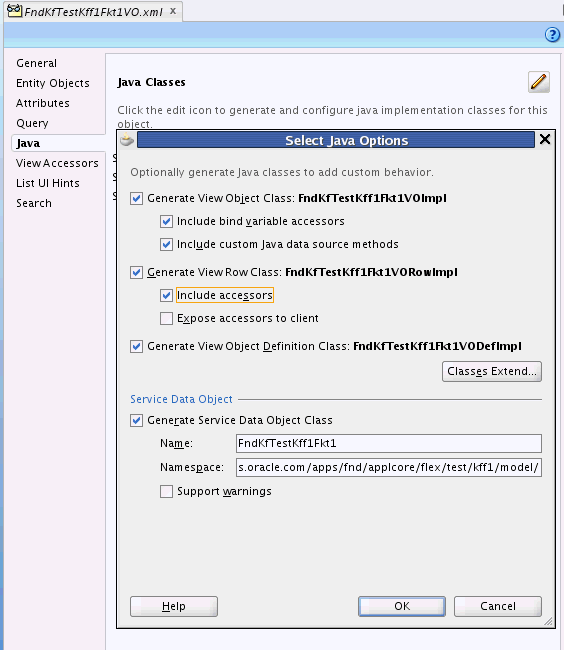Enable Expose accessors to client
564x650 pixels.
(166, 318)
